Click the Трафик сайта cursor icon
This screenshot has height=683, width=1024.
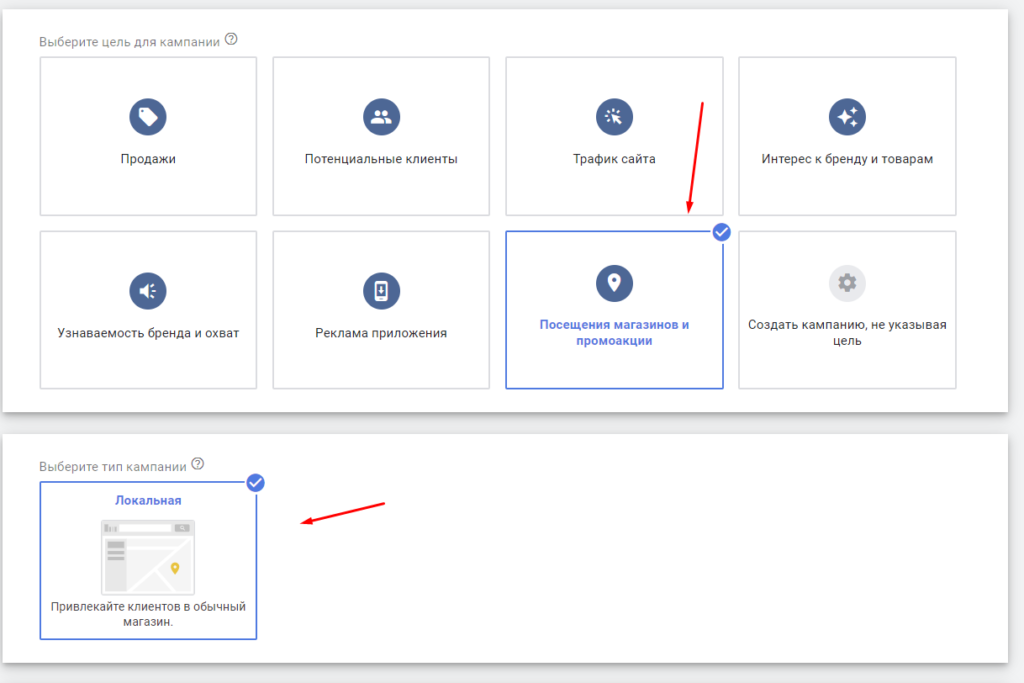tap(614, 117)
